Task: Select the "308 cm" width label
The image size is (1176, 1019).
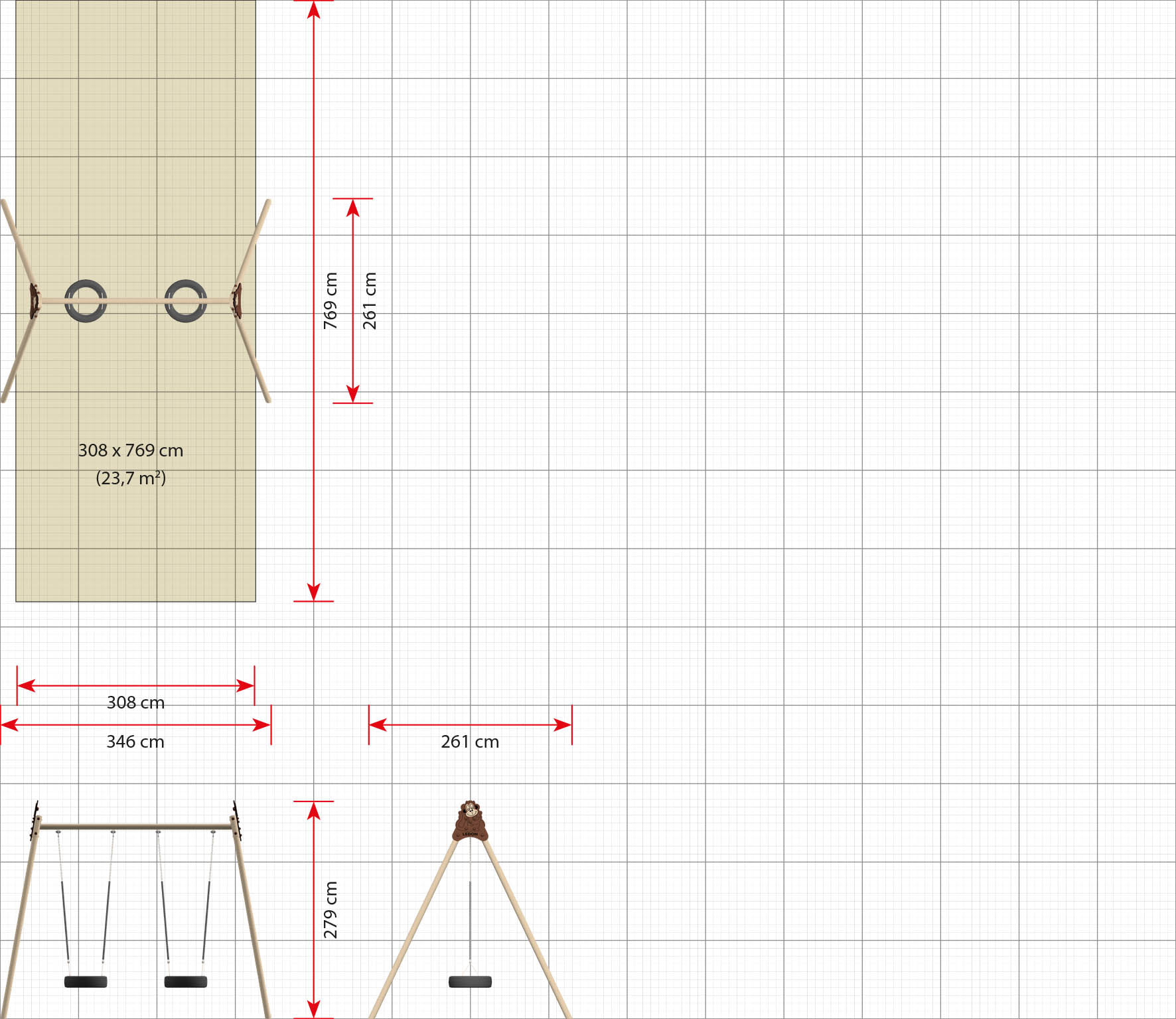Action: (135, 703)
